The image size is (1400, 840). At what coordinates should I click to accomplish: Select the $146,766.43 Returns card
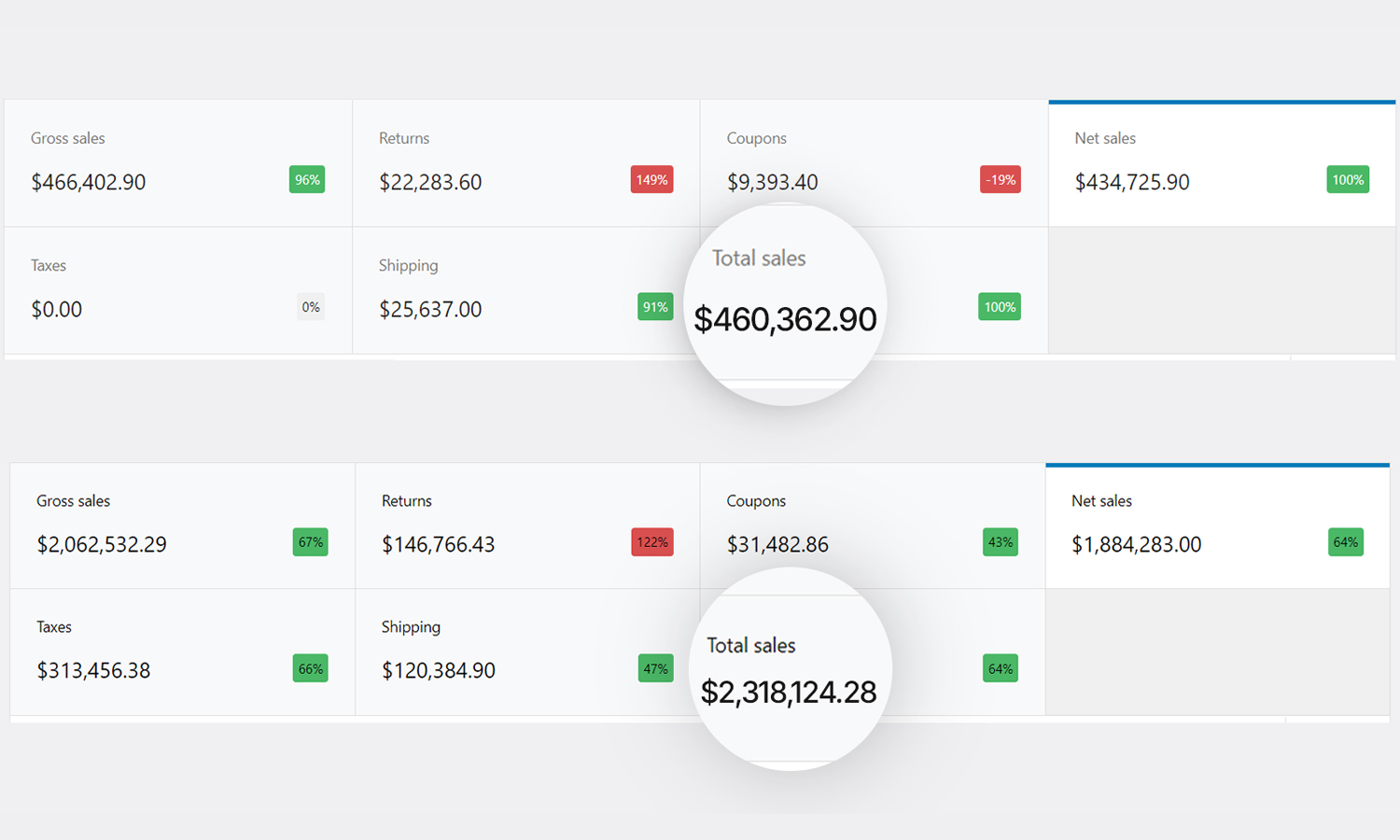point(527,525)
